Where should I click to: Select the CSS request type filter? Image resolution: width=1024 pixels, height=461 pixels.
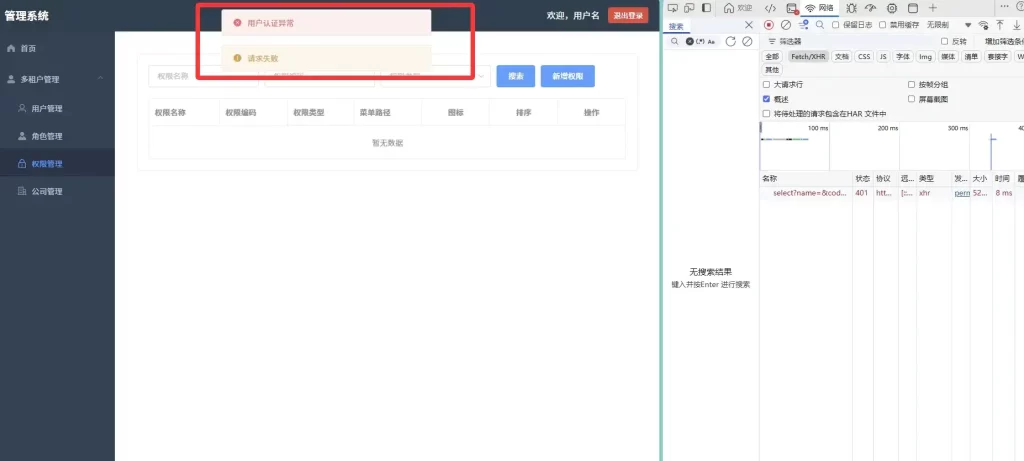[x=864, y=57]
